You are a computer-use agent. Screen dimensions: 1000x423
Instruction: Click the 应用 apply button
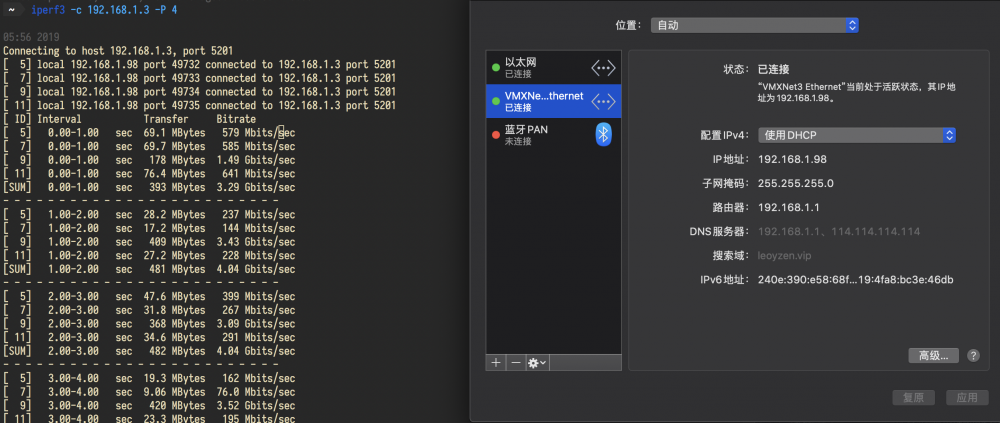pos(967,397)
